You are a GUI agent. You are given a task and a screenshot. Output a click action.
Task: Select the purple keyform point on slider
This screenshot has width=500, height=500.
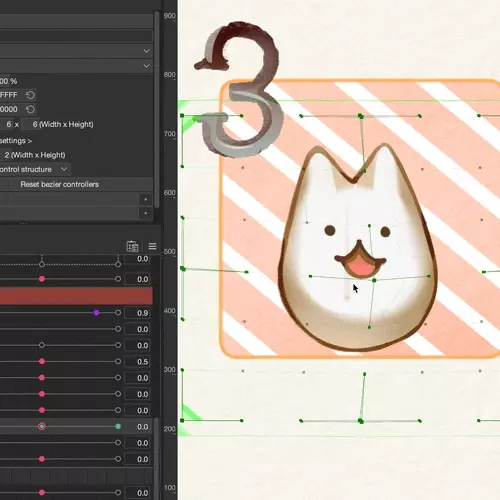[96, 313]
